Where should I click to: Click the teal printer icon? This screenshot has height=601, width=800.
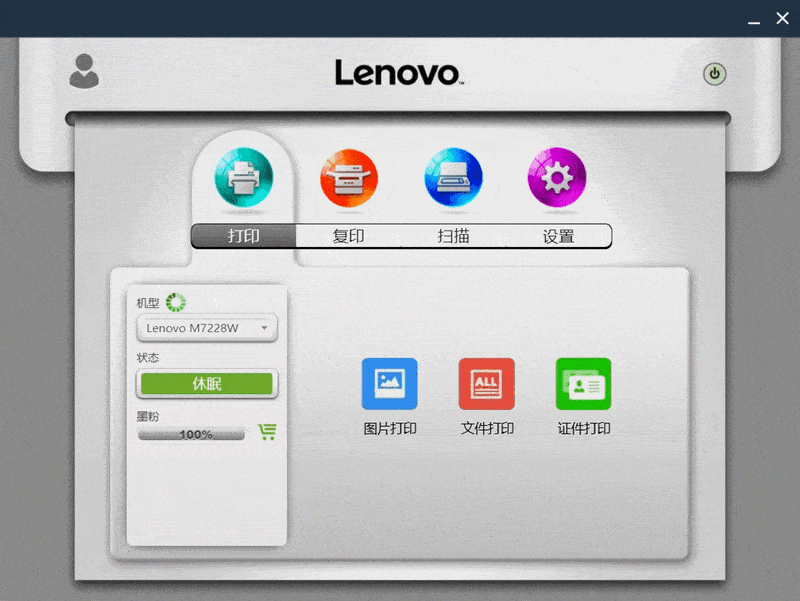(244, 178)
